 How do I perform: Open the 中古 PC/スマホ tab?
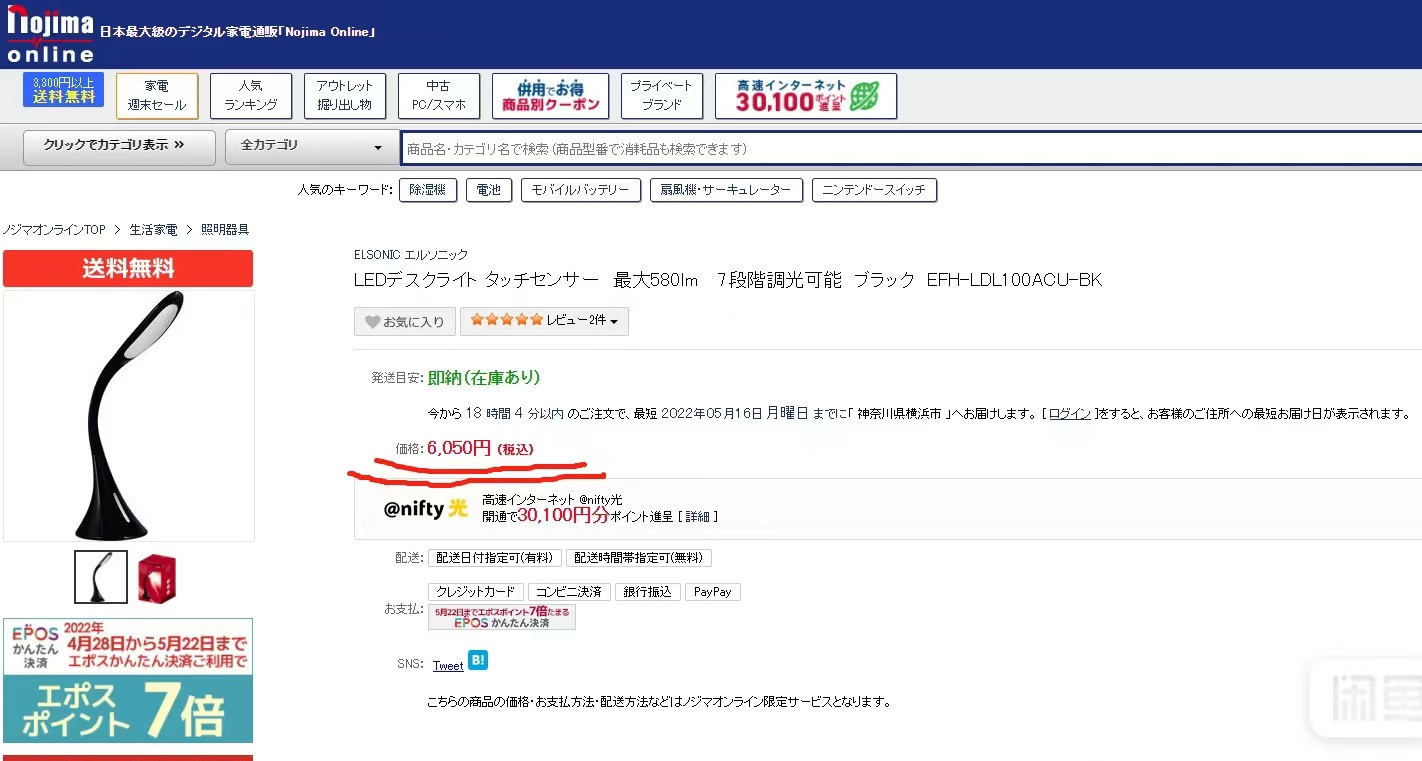(438, 96)
